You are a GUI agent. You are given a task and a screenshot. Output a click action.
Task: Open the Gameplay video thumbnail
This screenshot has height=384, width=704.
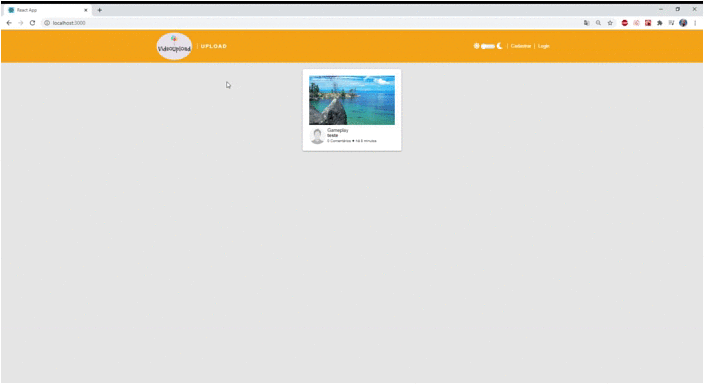click(x=352, y=100)
